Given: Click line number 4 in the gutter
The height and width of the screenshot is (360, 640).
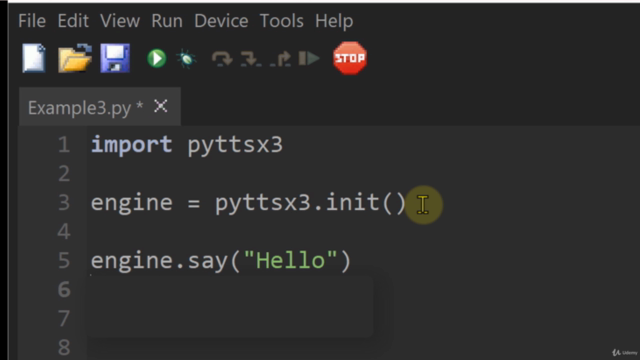Looking at the screenshot, I should pyautogui.click(x=64, y=232).
